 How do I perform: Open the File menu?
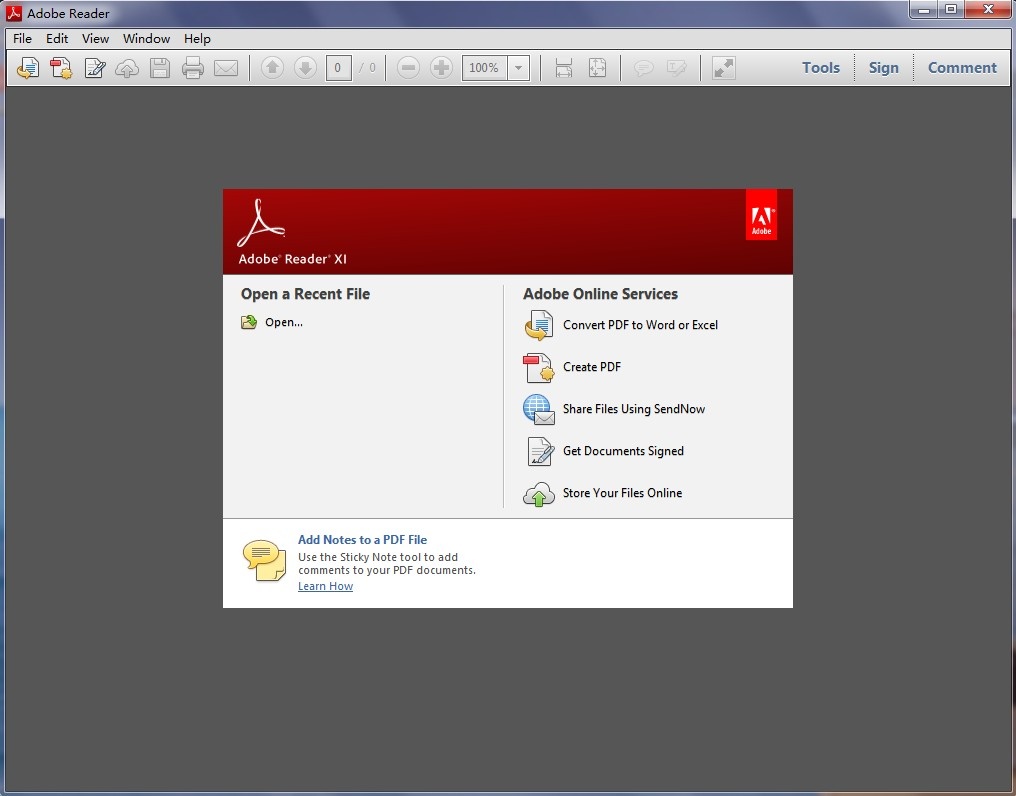tap(21, 38)
